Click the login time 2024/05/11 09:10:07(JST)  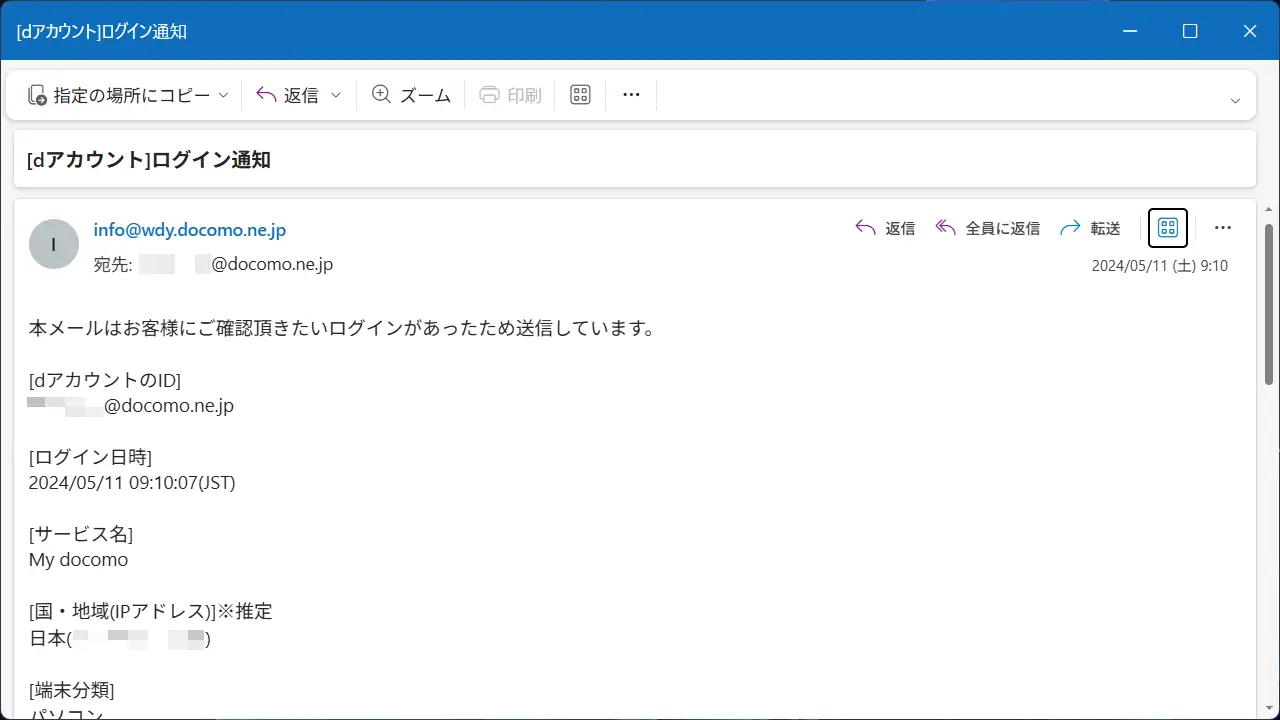point(132,483)
